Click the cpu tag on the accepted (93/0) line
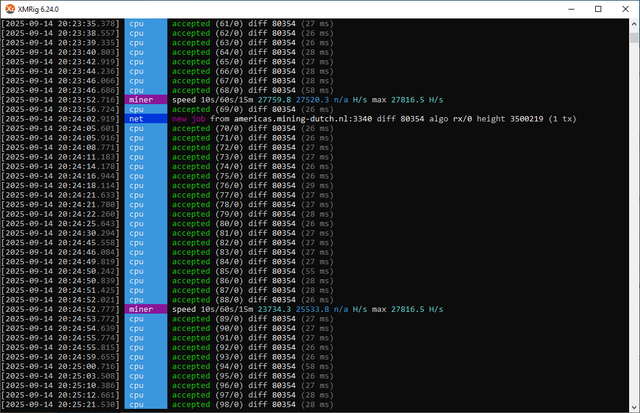The image size is (640, 413). click(146, 357)
